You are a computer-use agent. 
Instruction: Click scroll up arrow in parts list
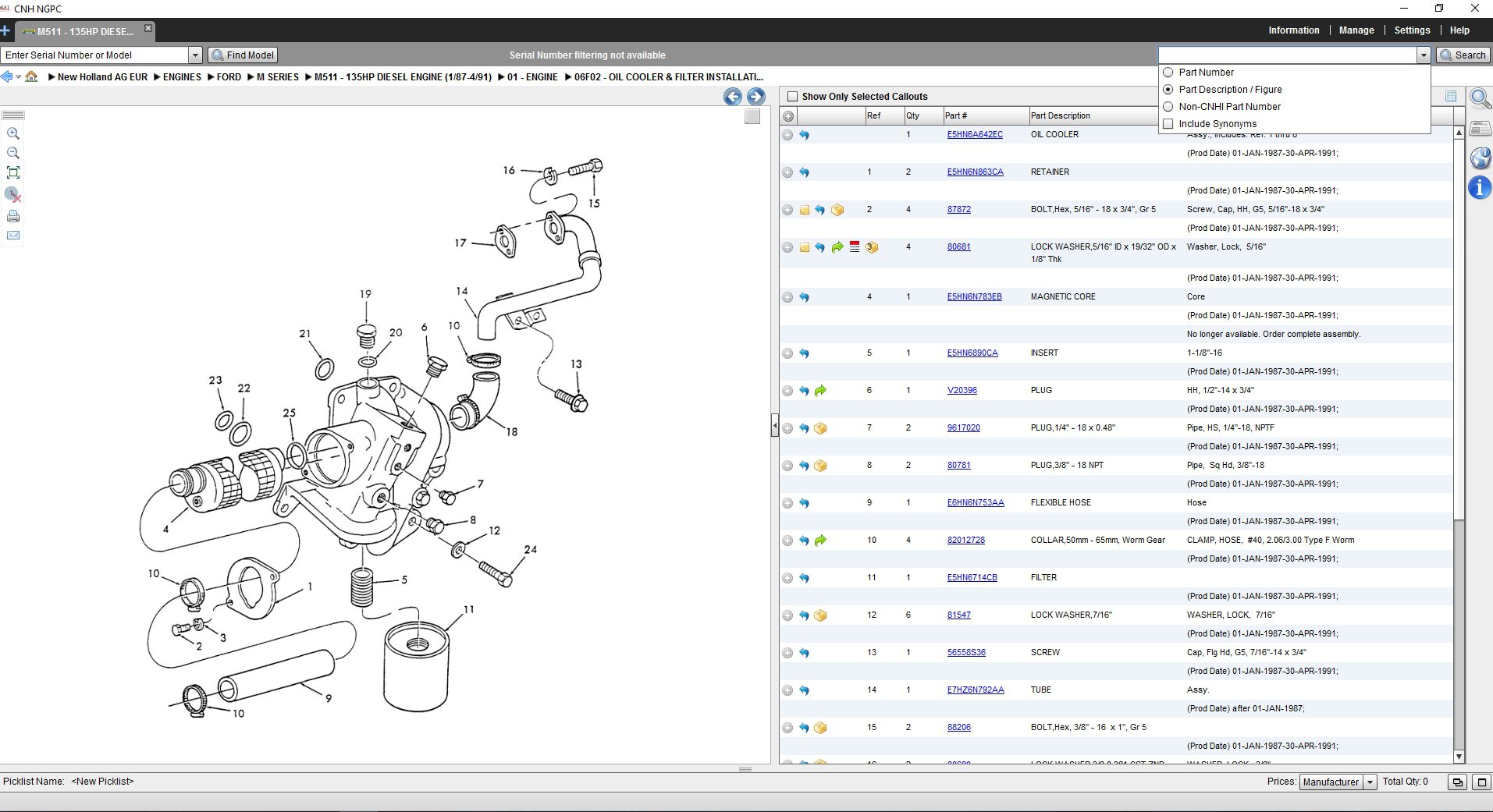(1459, 133)
